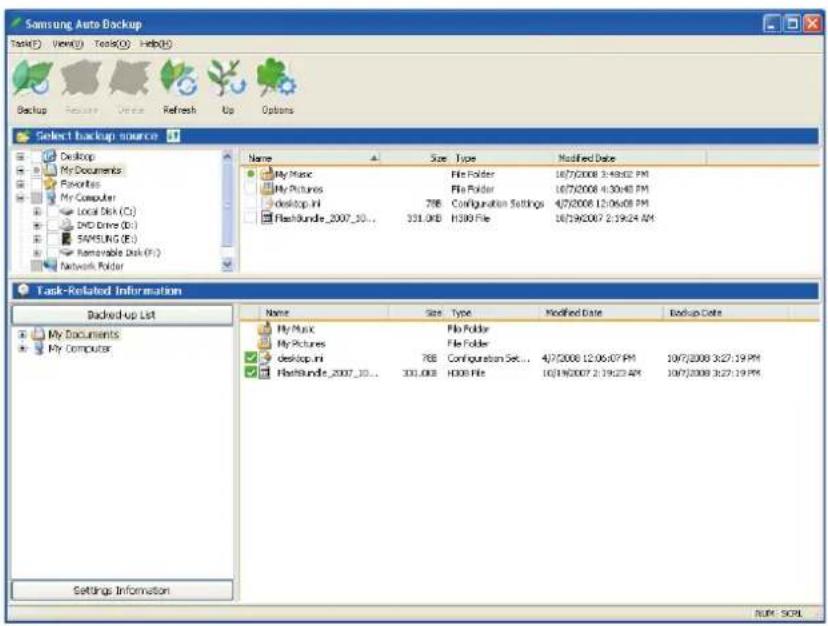Click the greyed-out Restore toolbar icon
Image resolution: width=828 pixels, height=626 pixels.
click(81, 78)
